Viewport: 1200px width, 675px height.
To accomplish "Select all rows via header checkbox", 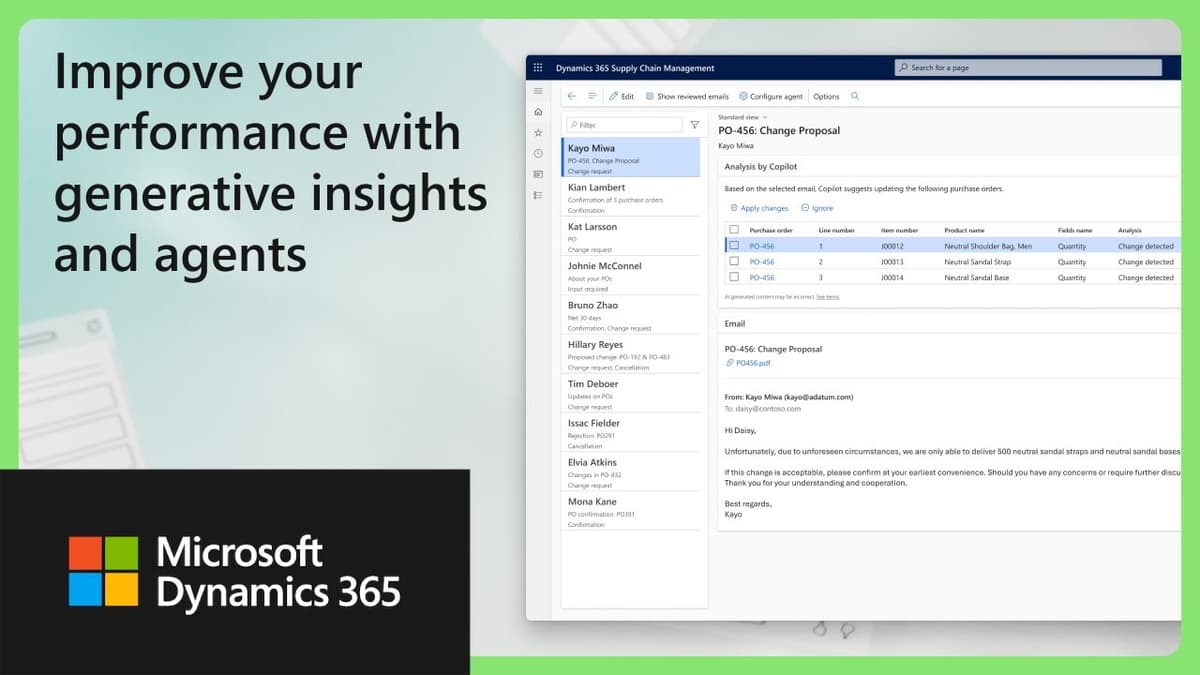I will (735, 230).
